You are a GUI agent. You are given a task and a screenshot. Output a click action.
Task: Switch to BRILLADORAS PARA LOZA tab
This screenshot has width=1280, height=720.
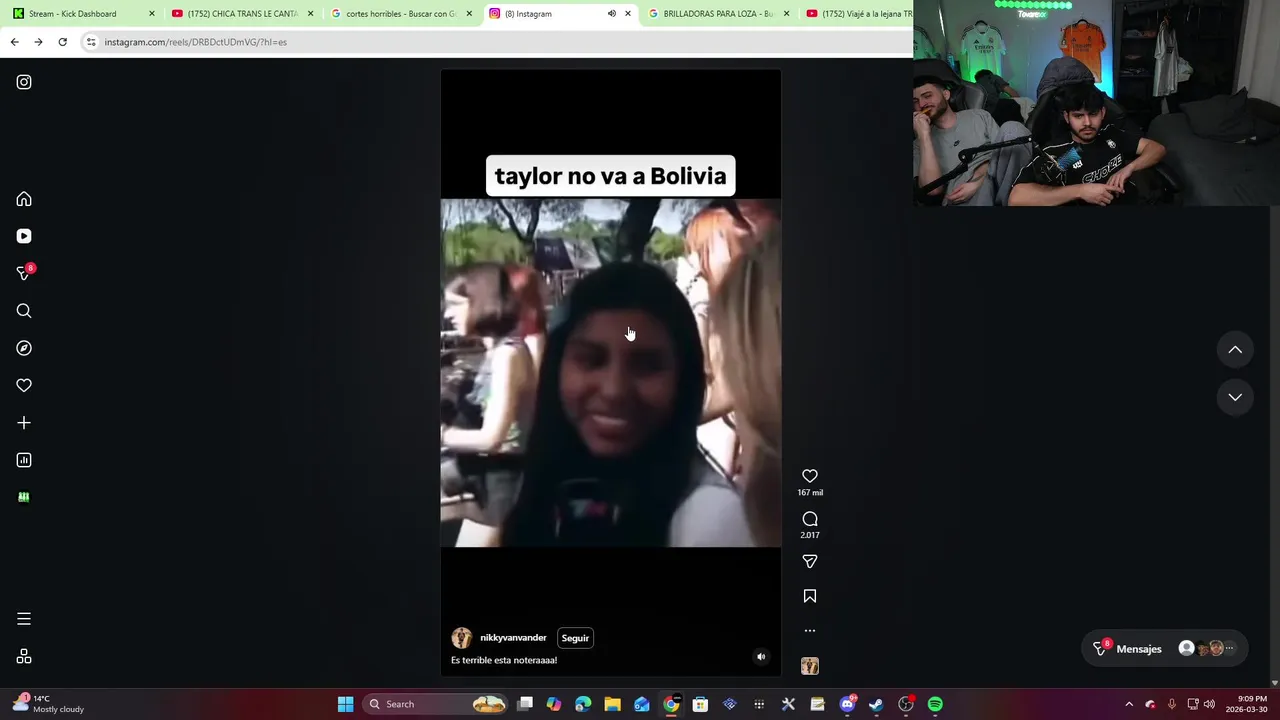717,14
